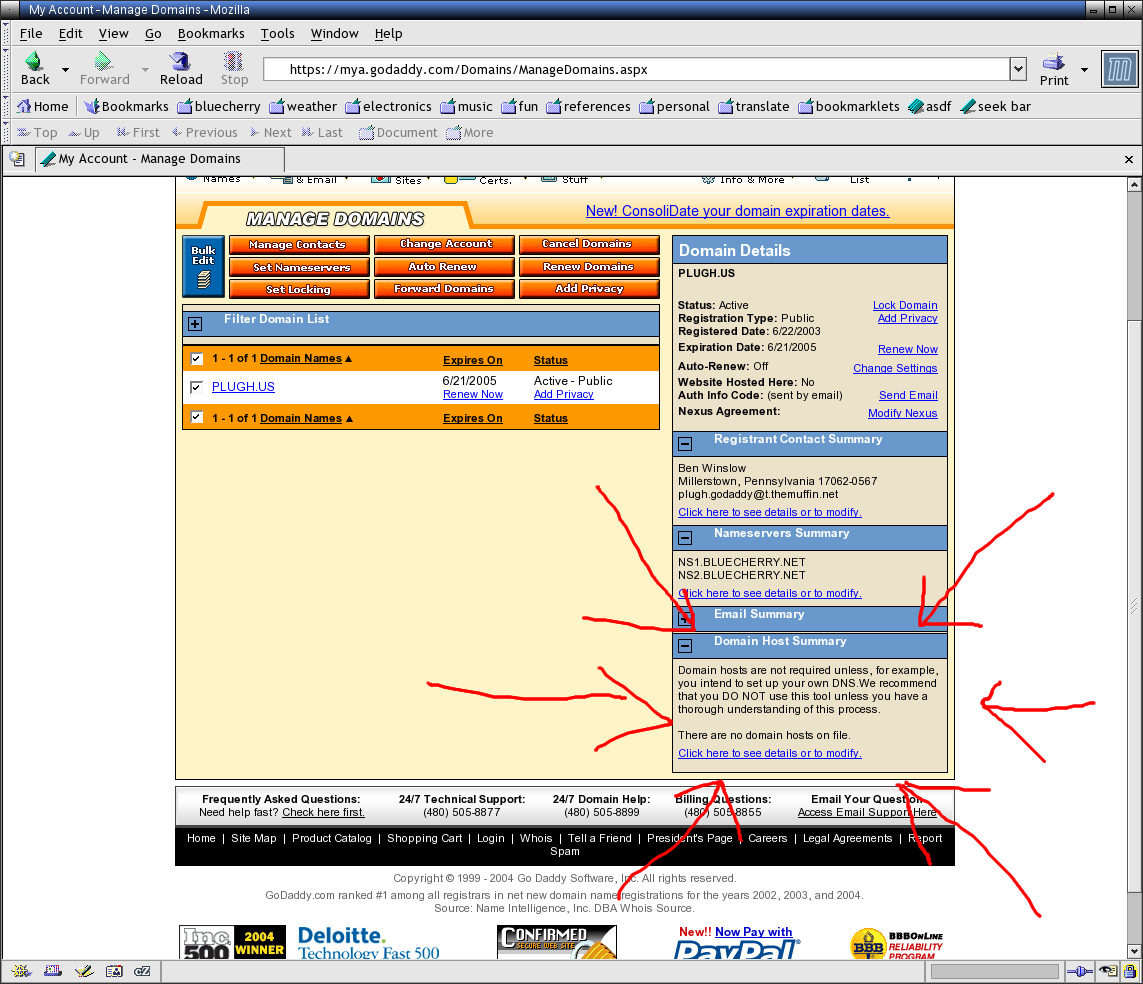Select the My Account - Manage Domains tab

(x=160, y=159)
